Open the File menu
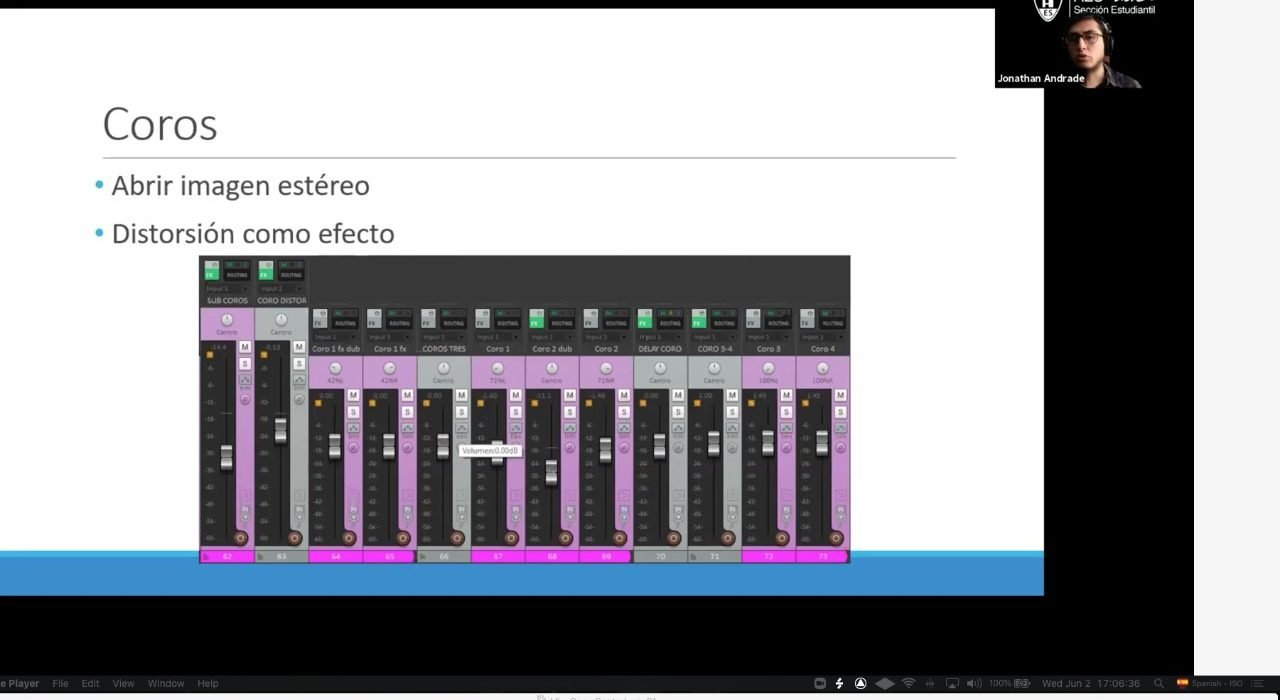Screen dimensions: 1280x700 coord(60,684)
